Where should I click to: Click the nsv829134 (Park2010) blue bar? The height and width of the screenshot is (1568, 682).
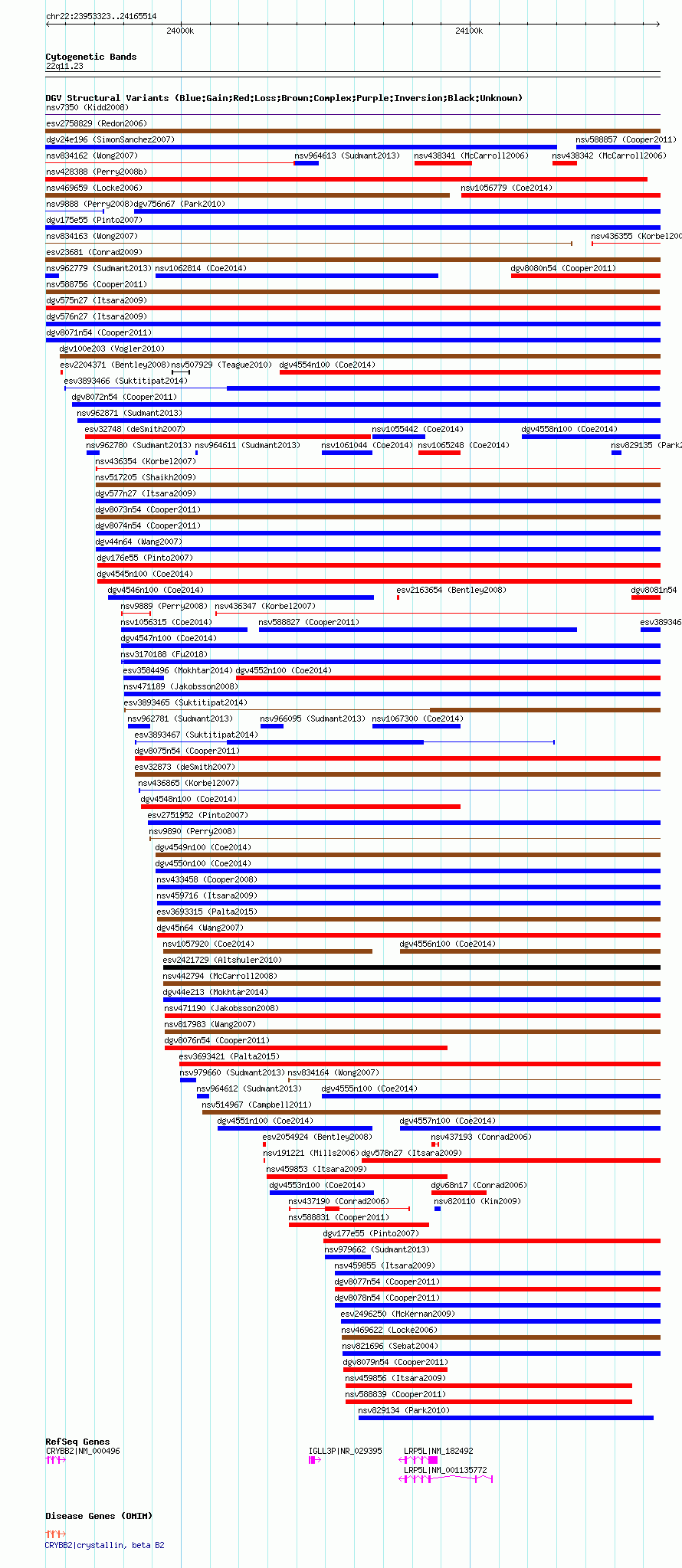click(506, 1418)
